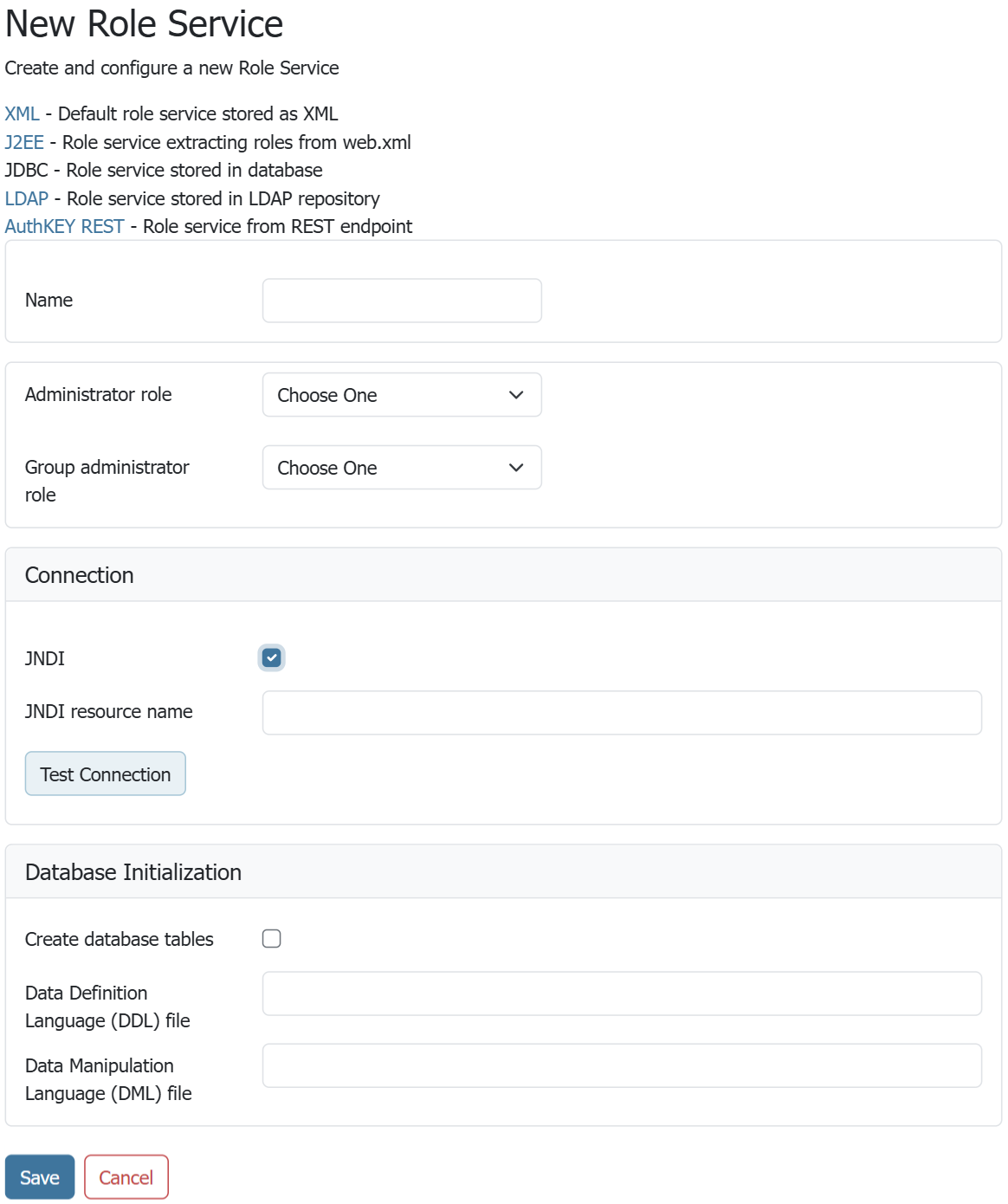Viewport: 1008px width, 1204px height.
Task: Enable Create database tables checkbox
Action: 272,939
